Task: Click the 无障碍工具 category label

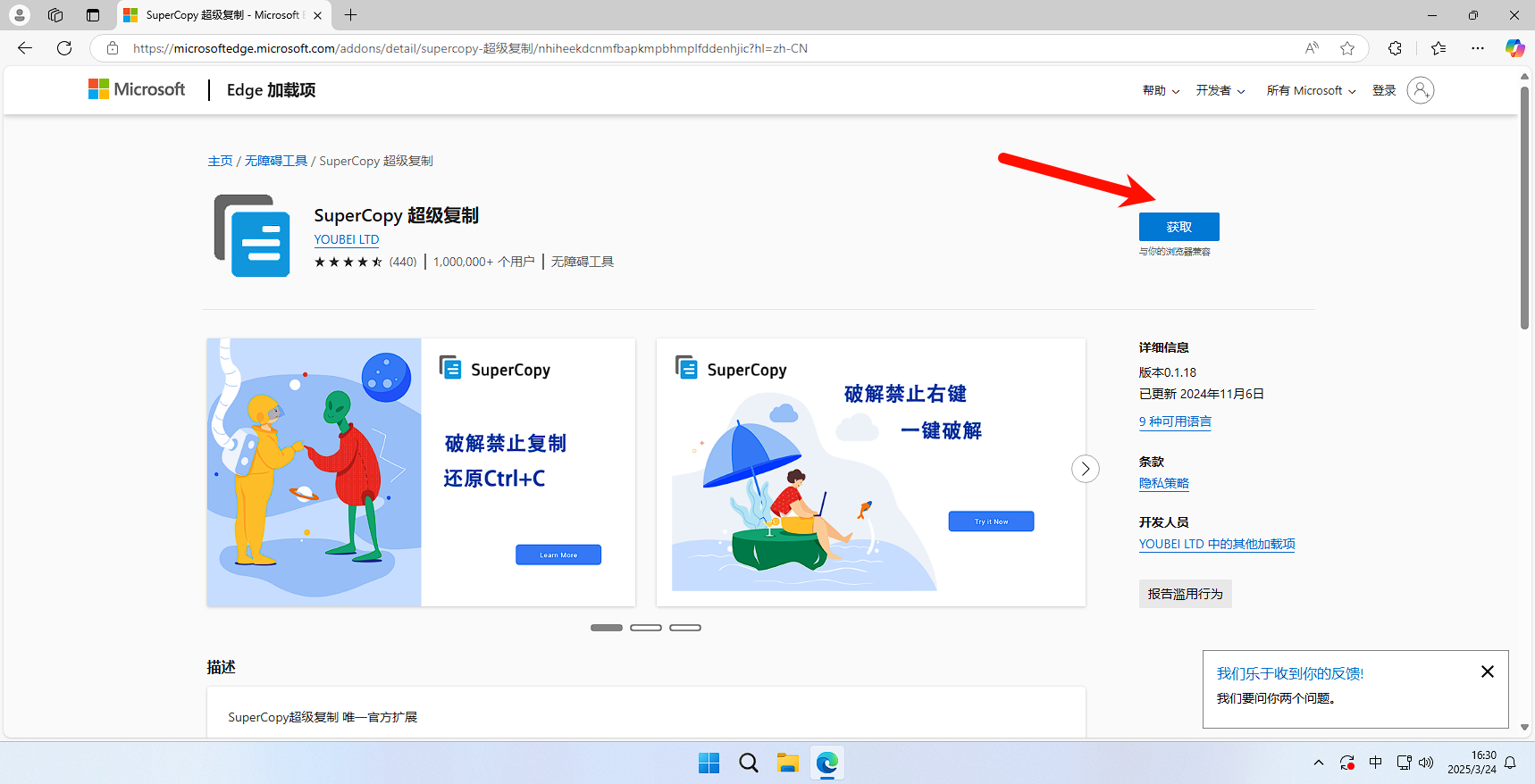Action: pyautogui.click(x=583, y=262)
